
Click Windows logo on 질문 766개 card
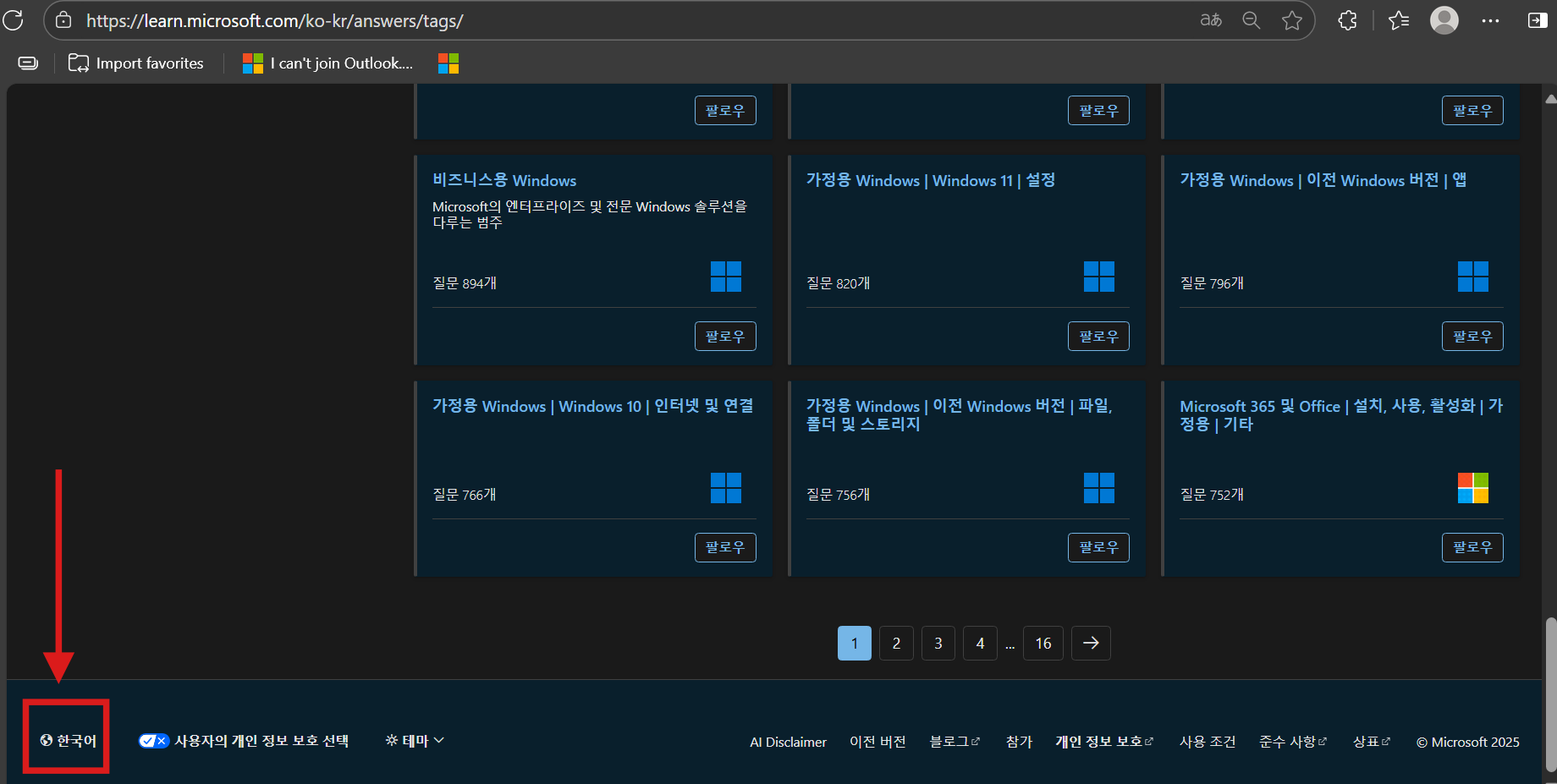726,488
